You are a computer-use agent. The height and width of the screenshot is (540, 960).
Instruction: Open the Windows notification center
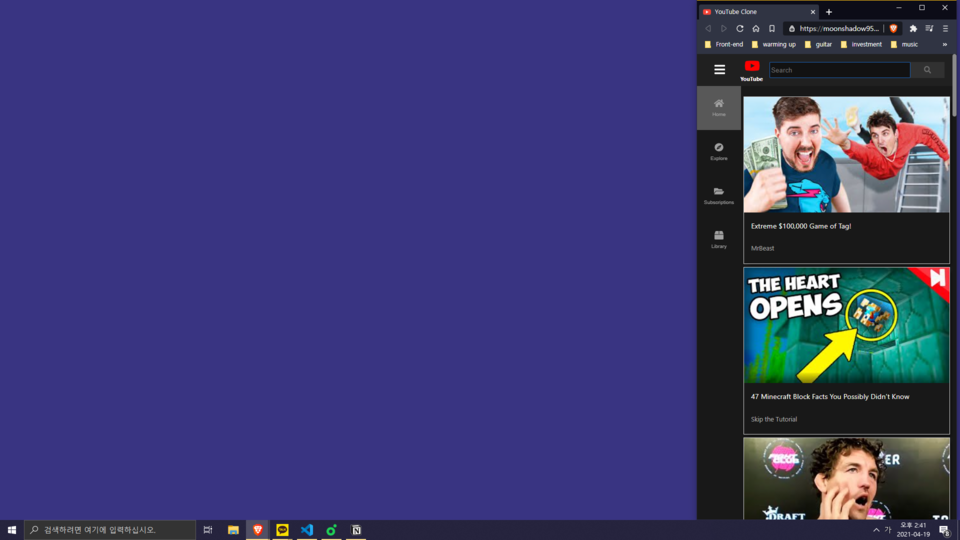(x=945, y=530)
